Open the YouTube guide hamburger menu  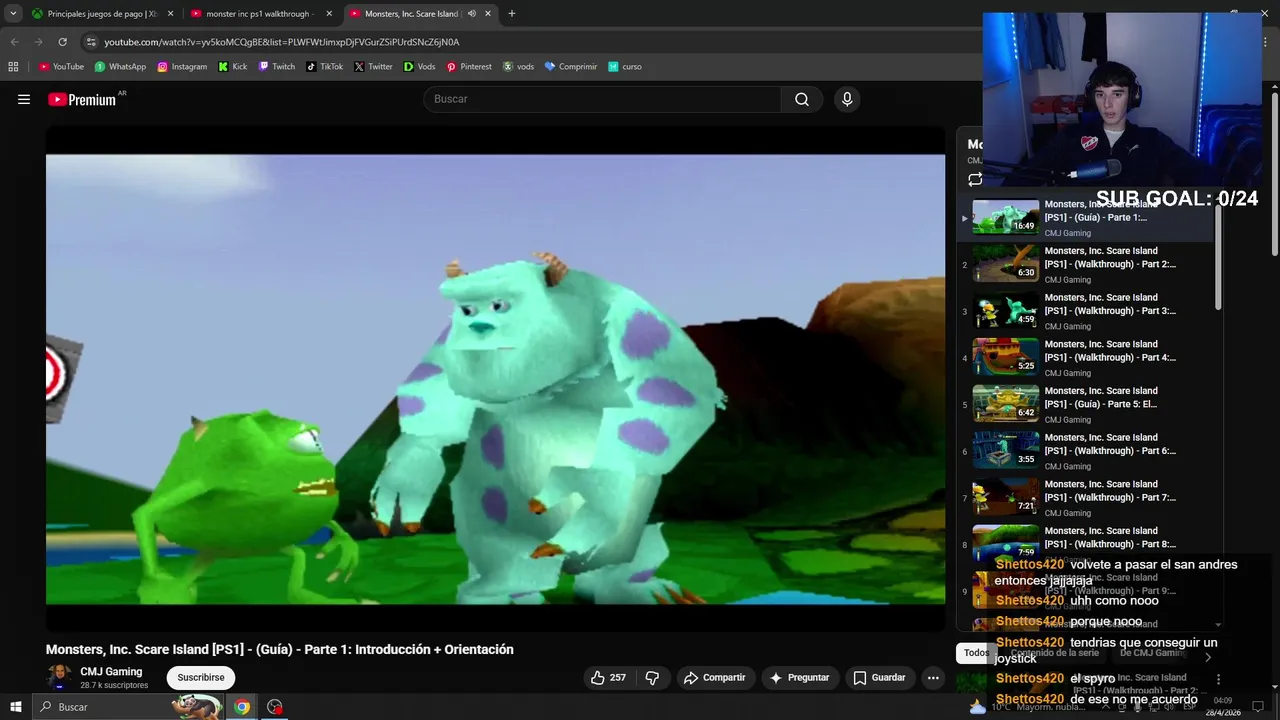pyautogui.click(x=24, y=99)
